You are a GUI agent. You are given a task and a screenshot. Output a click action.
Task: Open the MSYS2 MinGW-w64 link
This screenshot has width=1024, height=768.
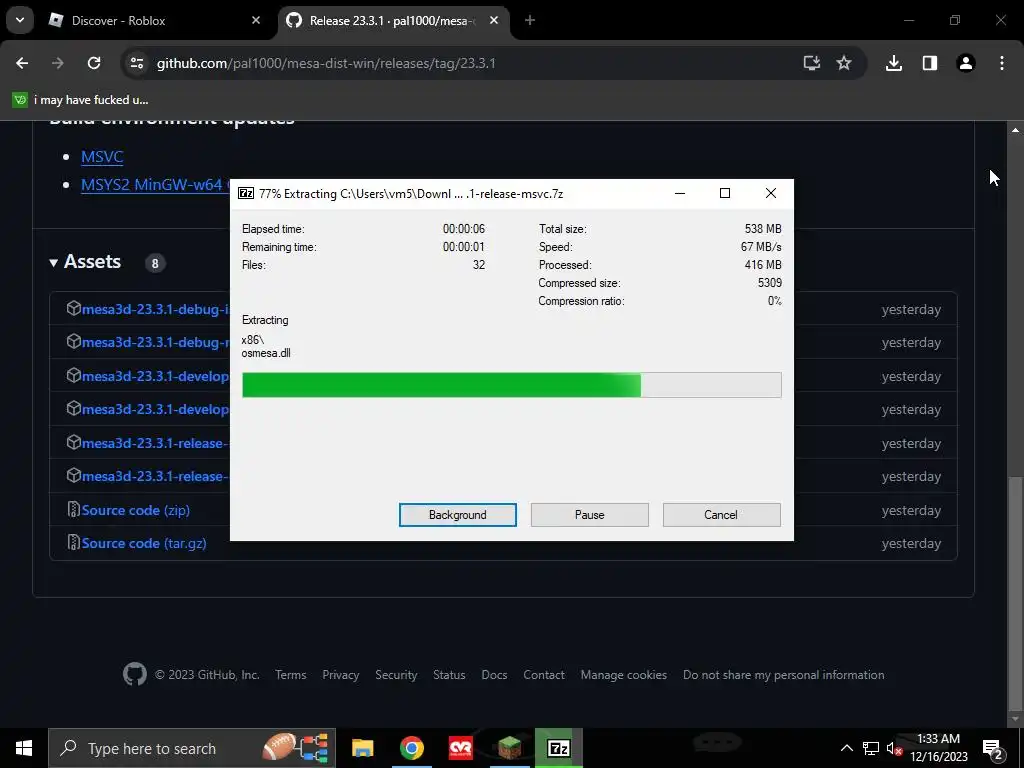[155, 185]
